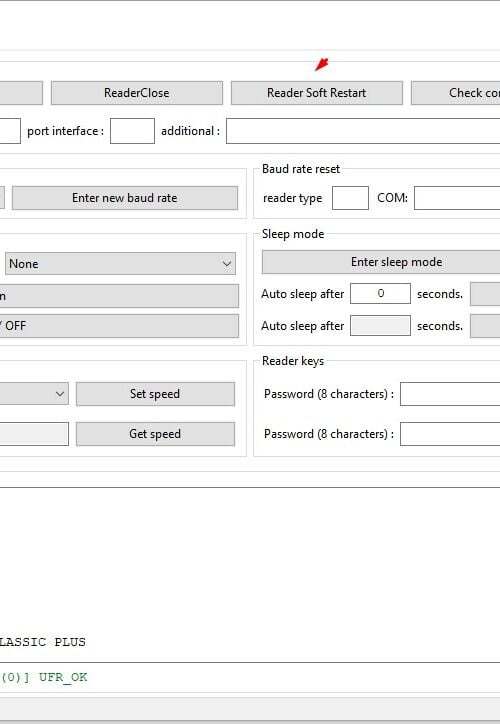The width and height of the screenshot is (500, 724).
Task: Focus the first Password (8 characters) field
Action: [x=450, y=394]
